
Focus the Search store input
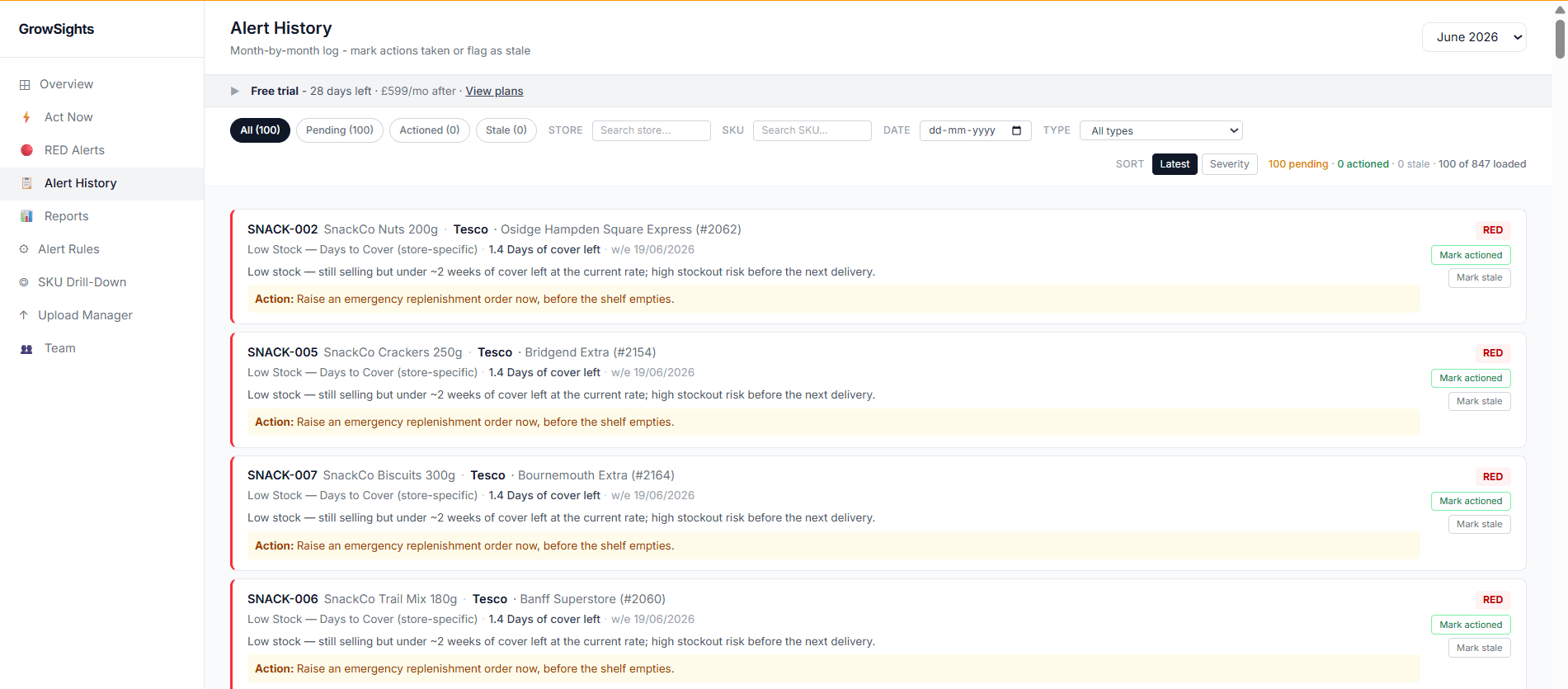click(651, 130)
